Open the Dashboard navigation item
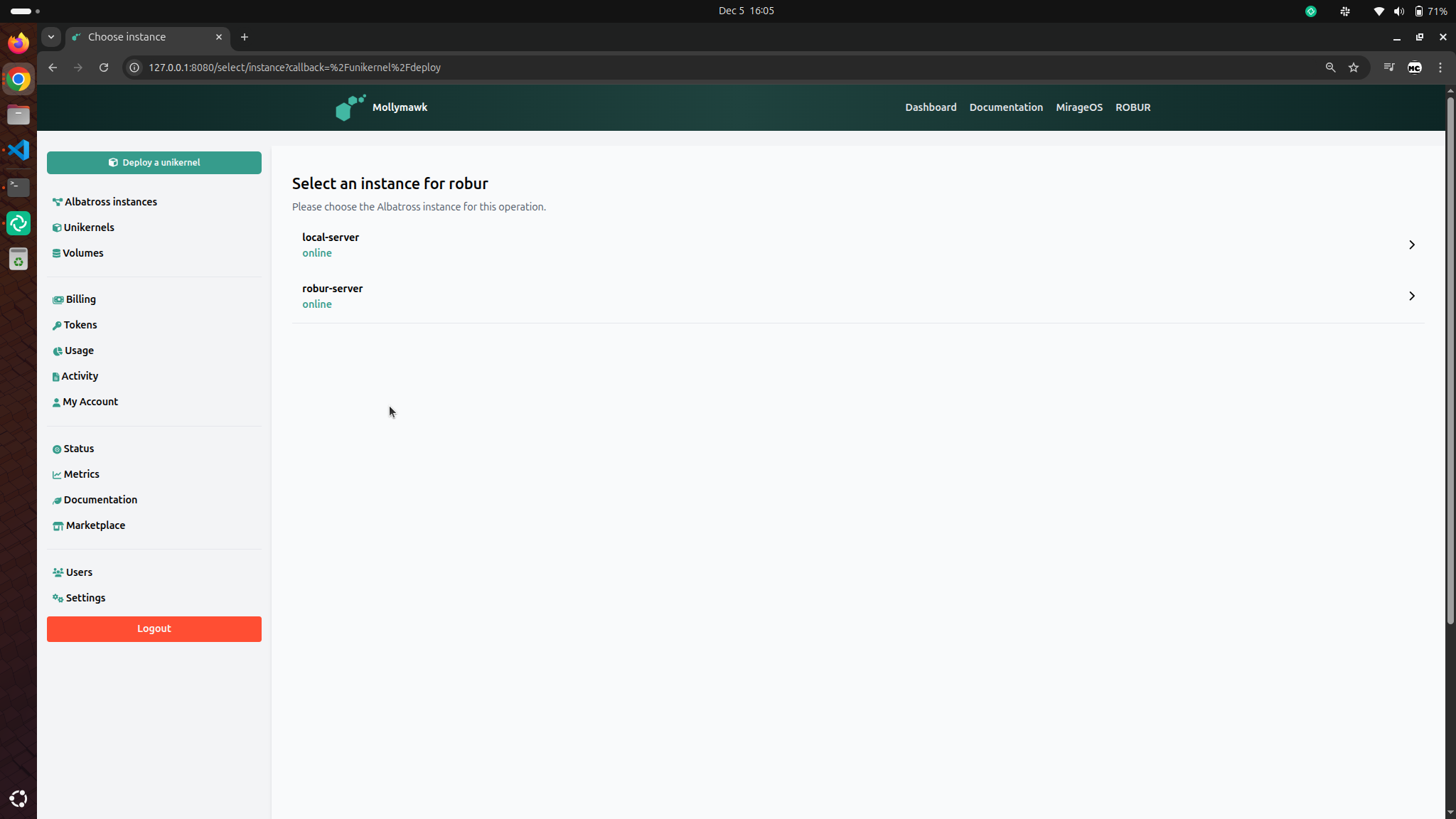The height and width of the screenshot is (819, 1456). click(x=930, y=107)
